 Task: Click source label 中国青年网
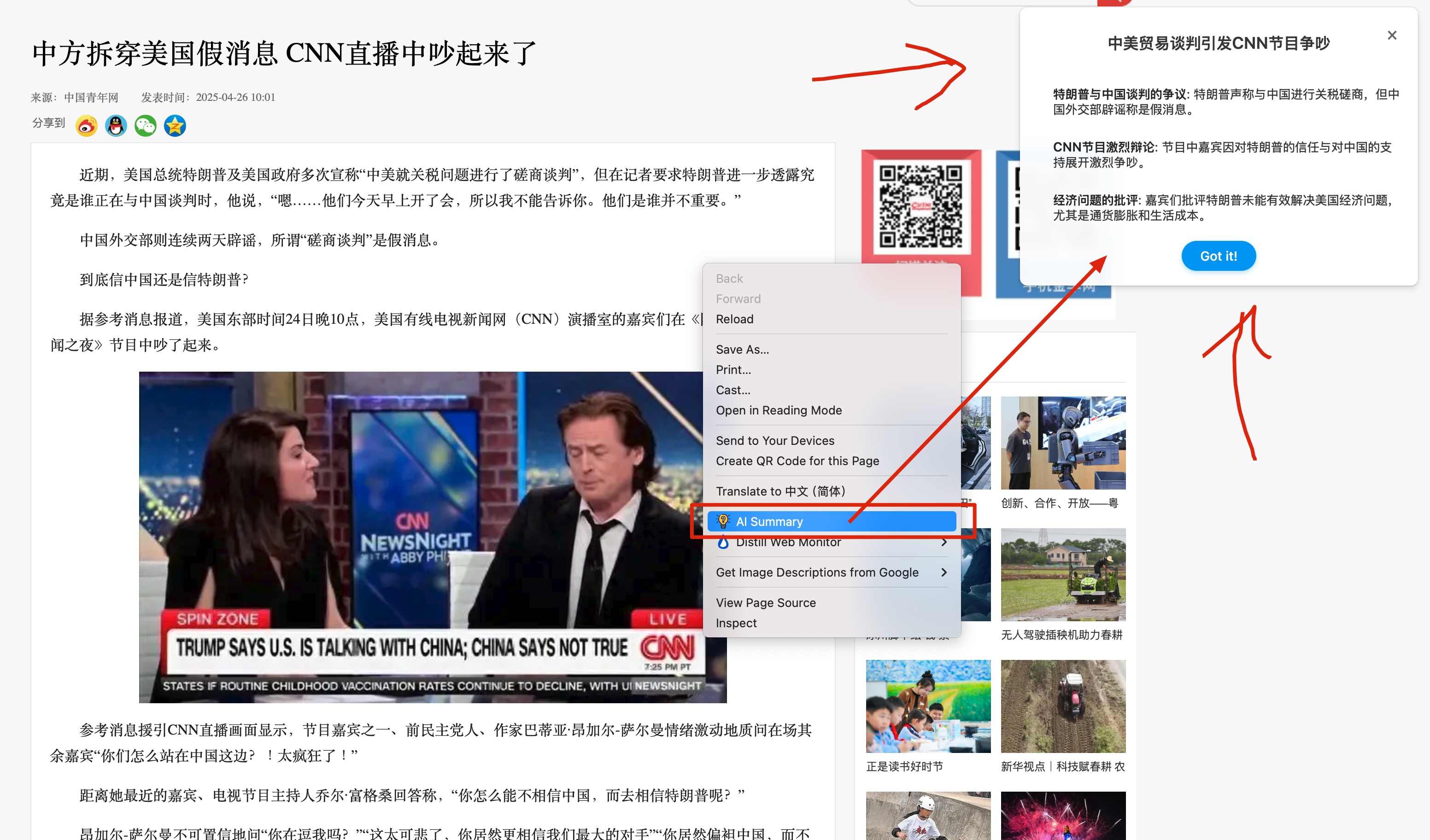pos(91,98)
